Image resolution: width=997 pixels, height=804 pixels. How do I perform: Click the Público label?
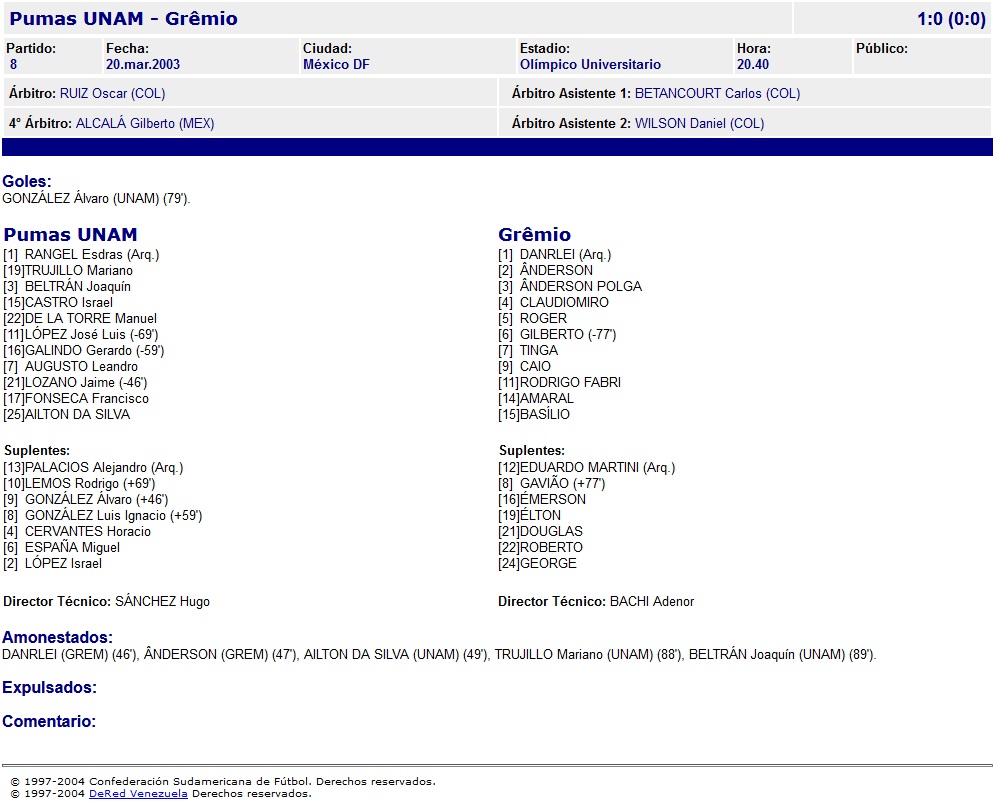click(x=881, y=48)
